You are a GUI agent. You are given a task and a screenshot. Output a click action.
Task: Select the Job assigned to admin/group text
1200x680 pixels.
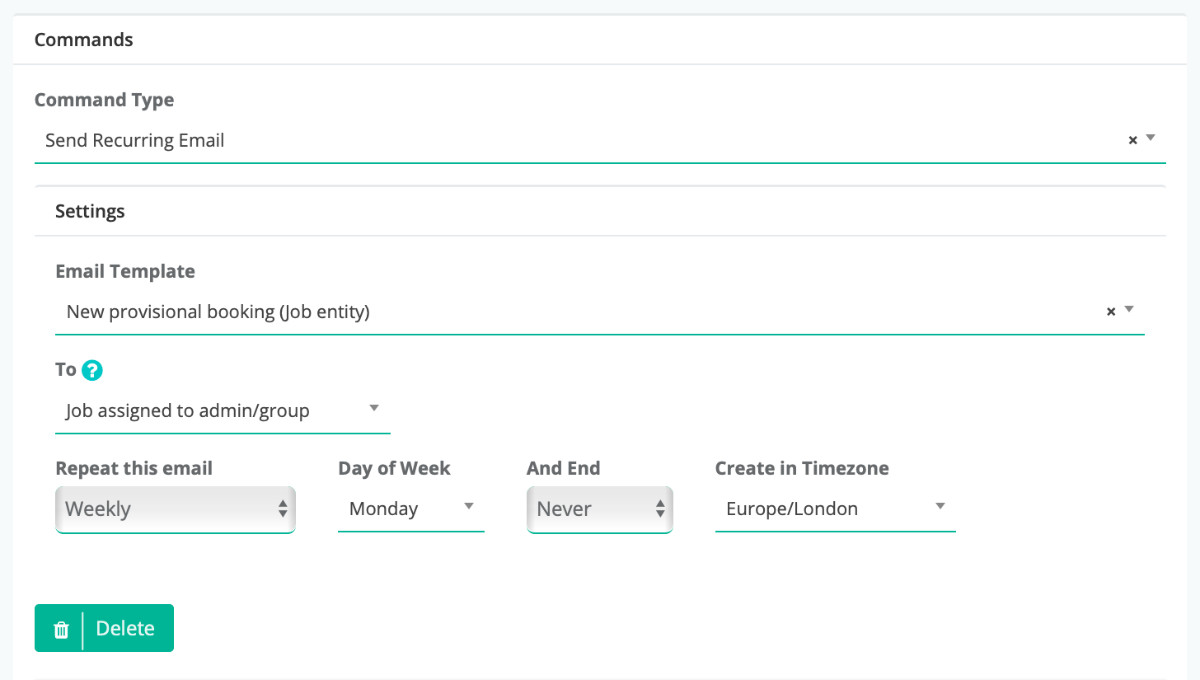click(x=188, y=411)
